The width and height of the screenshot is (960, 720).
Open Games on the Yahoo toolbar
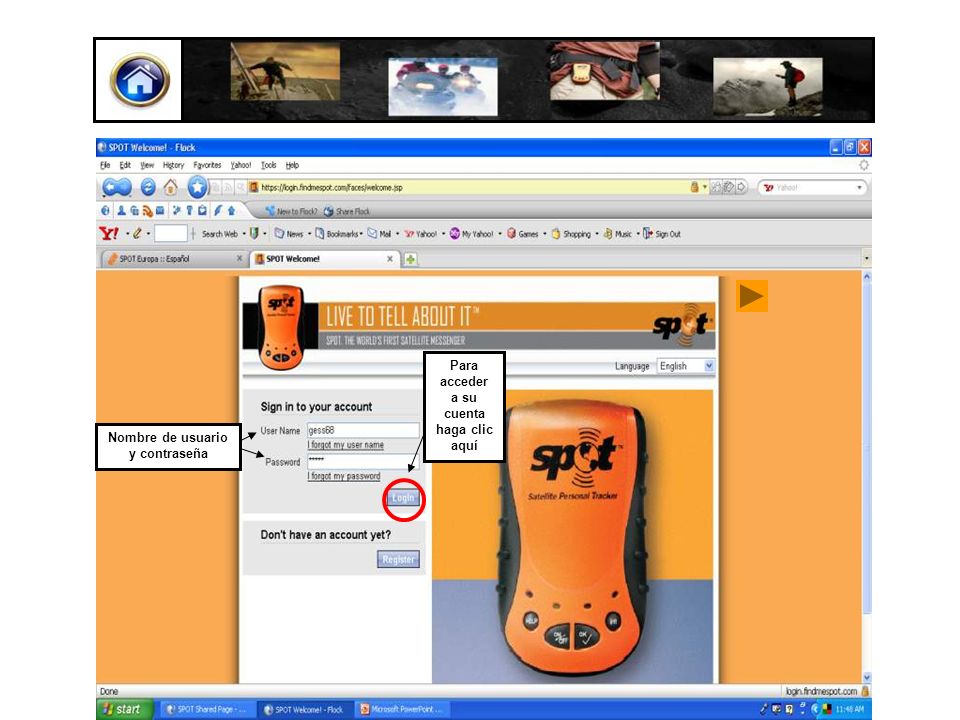(x=522, y=234)
